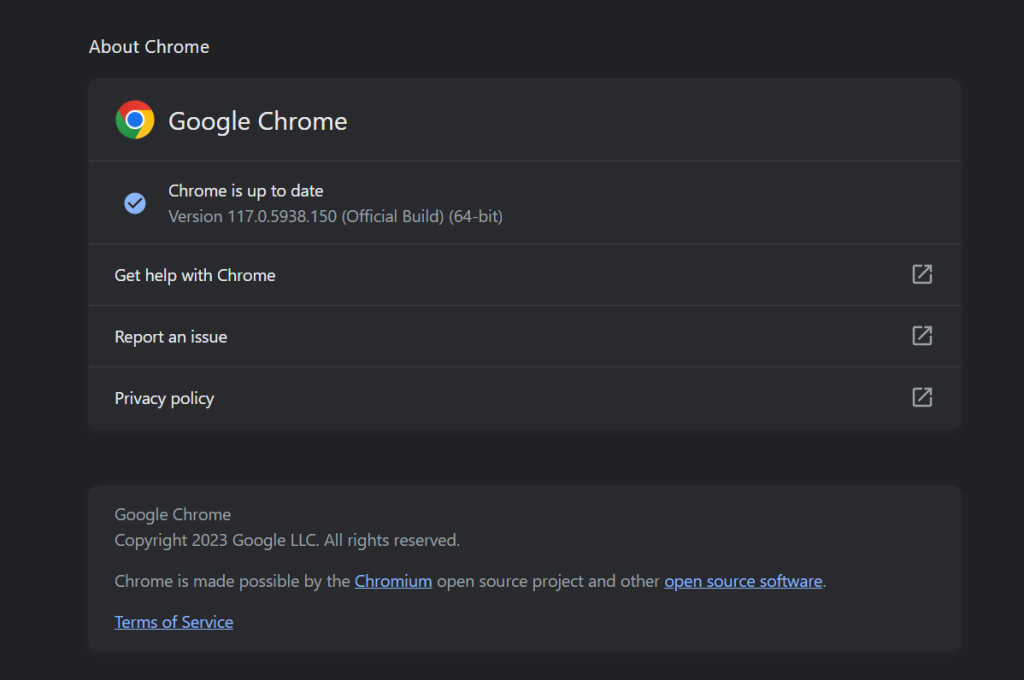1024x680 pixels.
Task: Open external link icon for Privacy policy
Action: click(x=922, y=397)
